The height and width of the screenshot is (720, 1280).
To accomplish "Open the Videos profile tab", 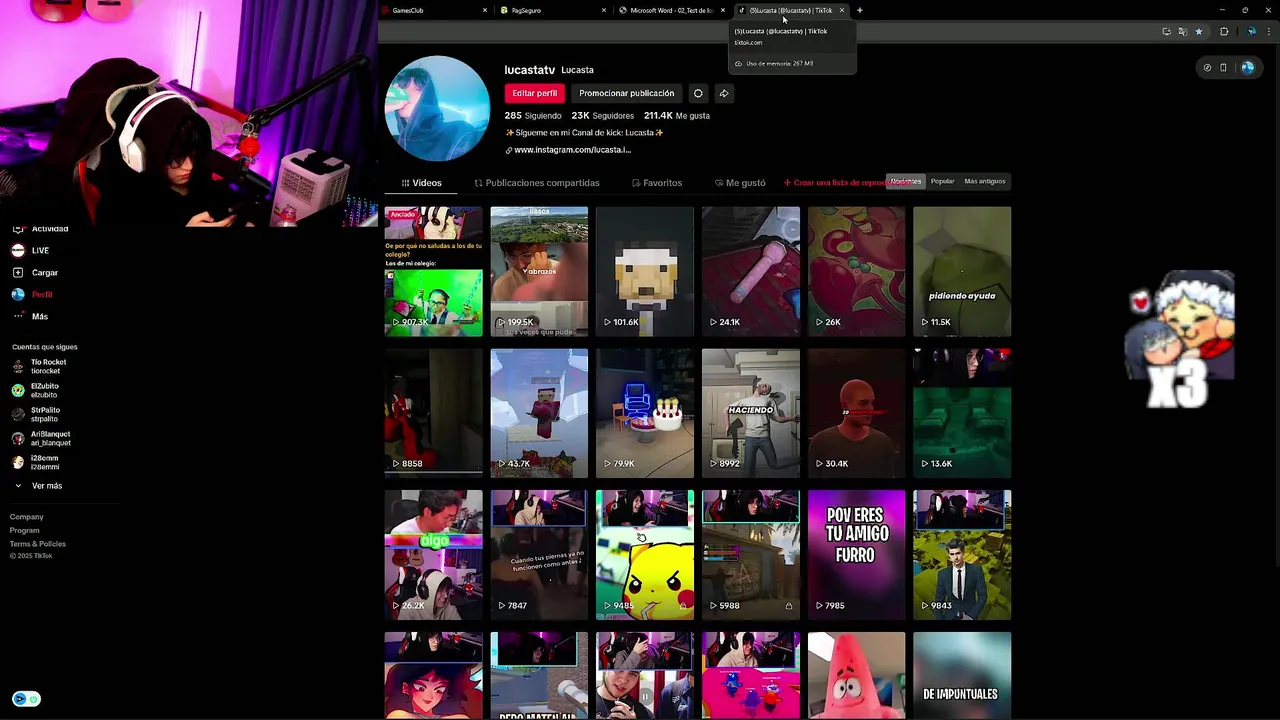I will click(421, 183).
